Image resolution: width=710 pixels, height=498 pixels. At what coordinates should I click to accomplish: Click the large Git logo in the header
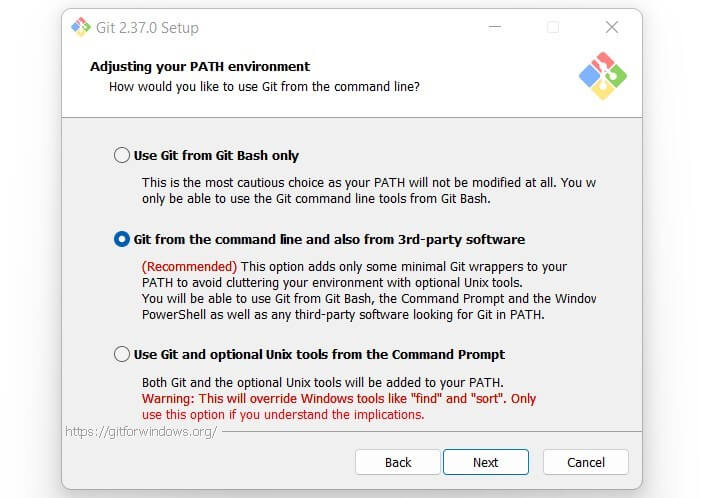click(602, 76)
